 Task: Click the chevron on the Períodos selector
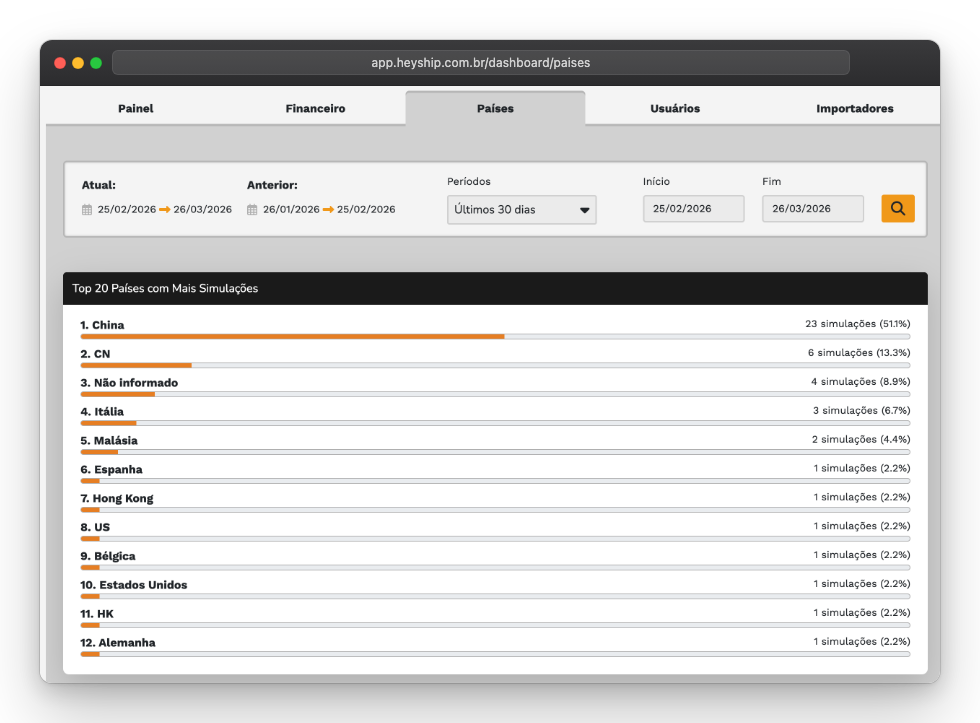[587, 209]
